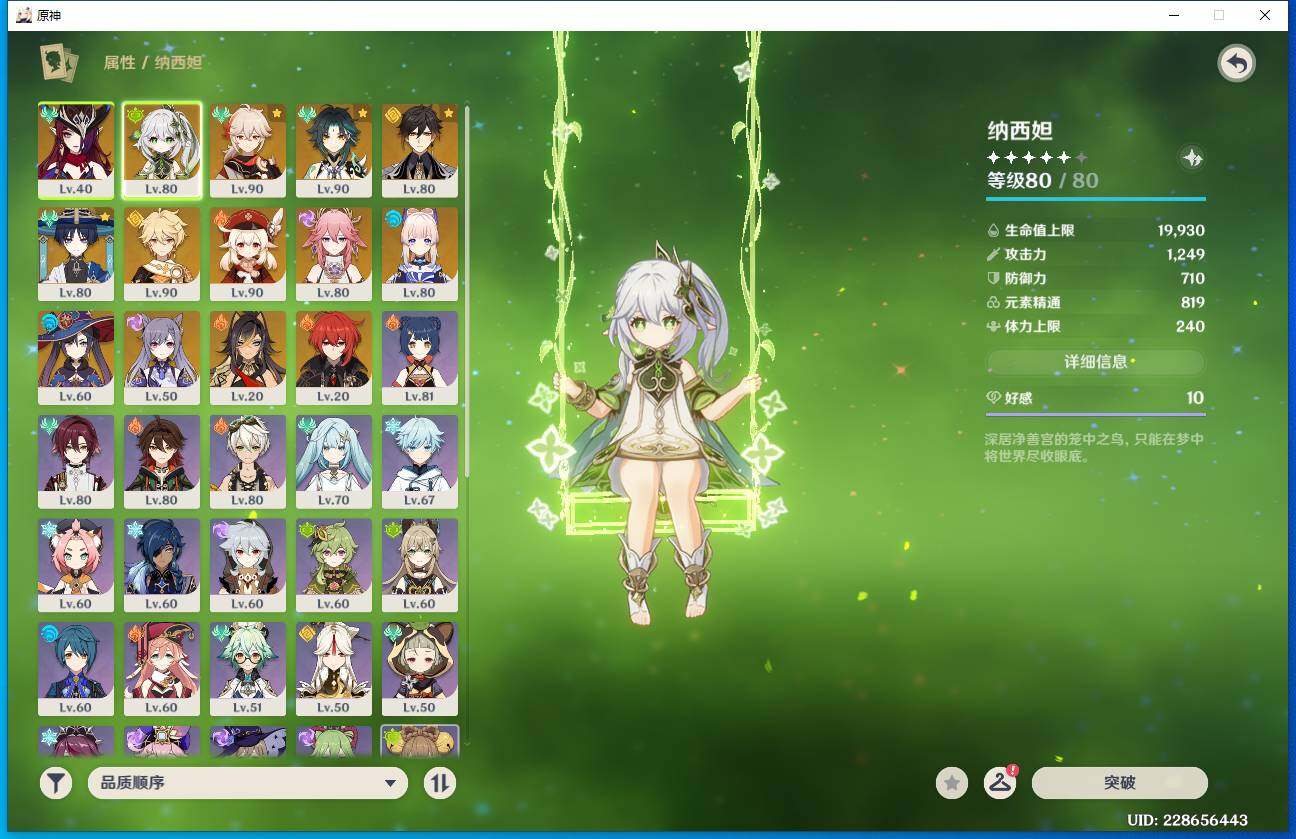The image size is (1296, 839).
Task: Select the highlighted Nahida Lv.80 portrait
Action: [162, 150]
